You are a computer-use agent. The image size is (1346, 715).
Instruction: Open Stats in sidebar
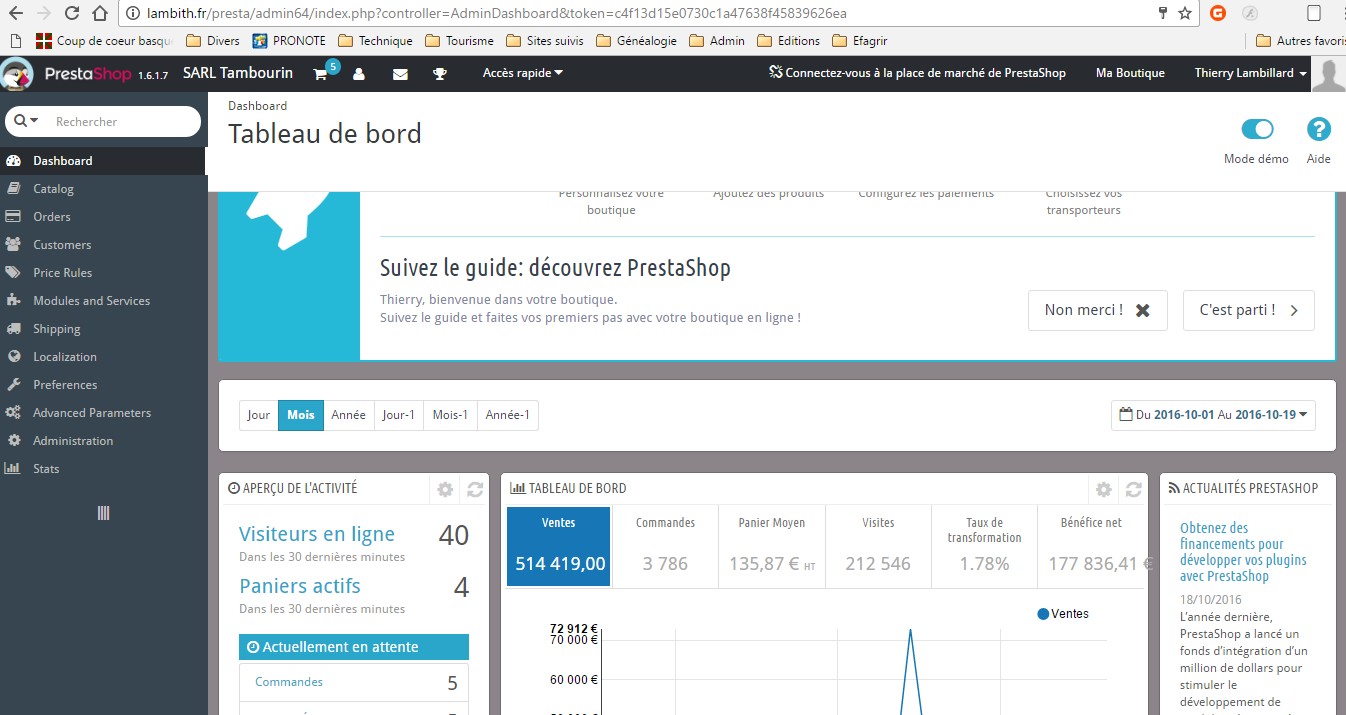click(x=103, y=469)
